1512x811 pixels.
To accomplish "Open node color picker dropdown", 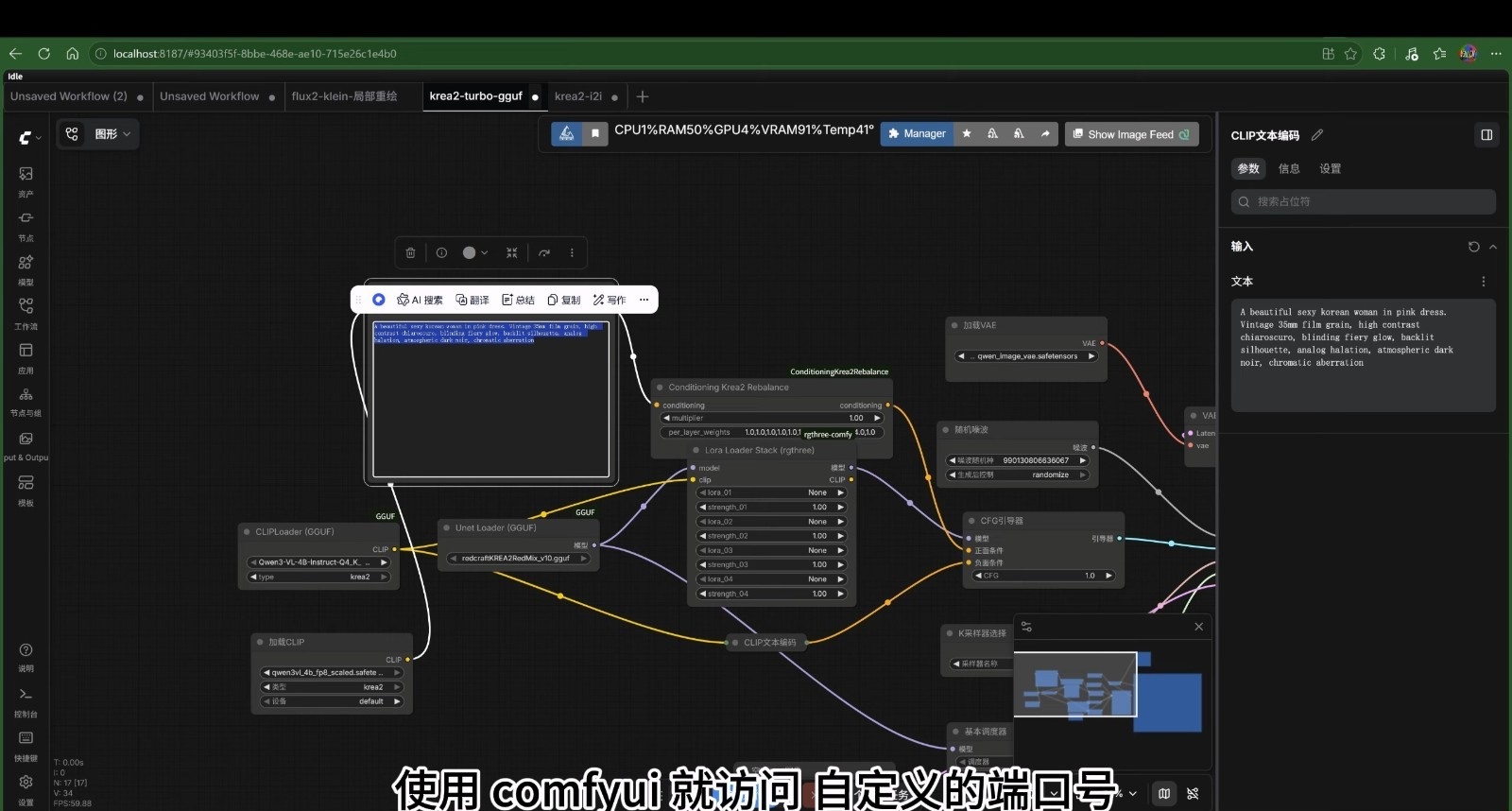I will [475, 252].
